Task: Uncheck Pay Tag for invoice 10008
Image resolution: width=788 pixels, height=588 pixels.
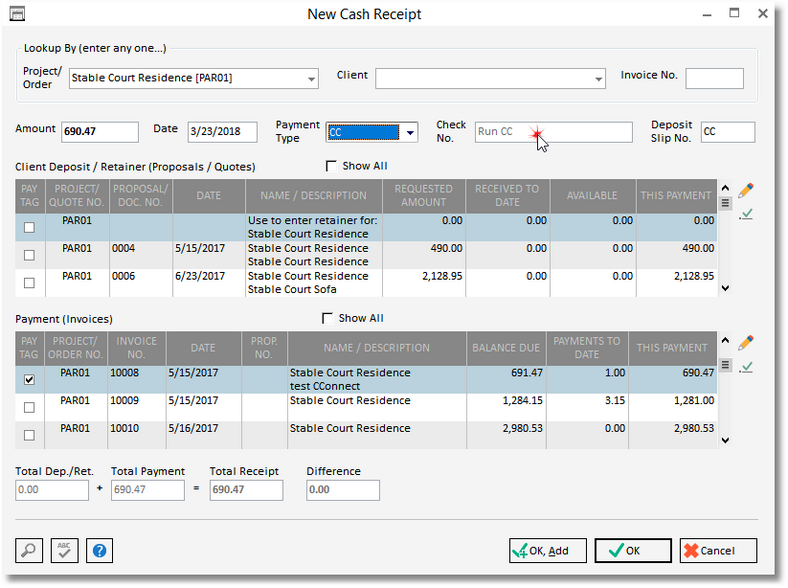Action: coord(30,379)
